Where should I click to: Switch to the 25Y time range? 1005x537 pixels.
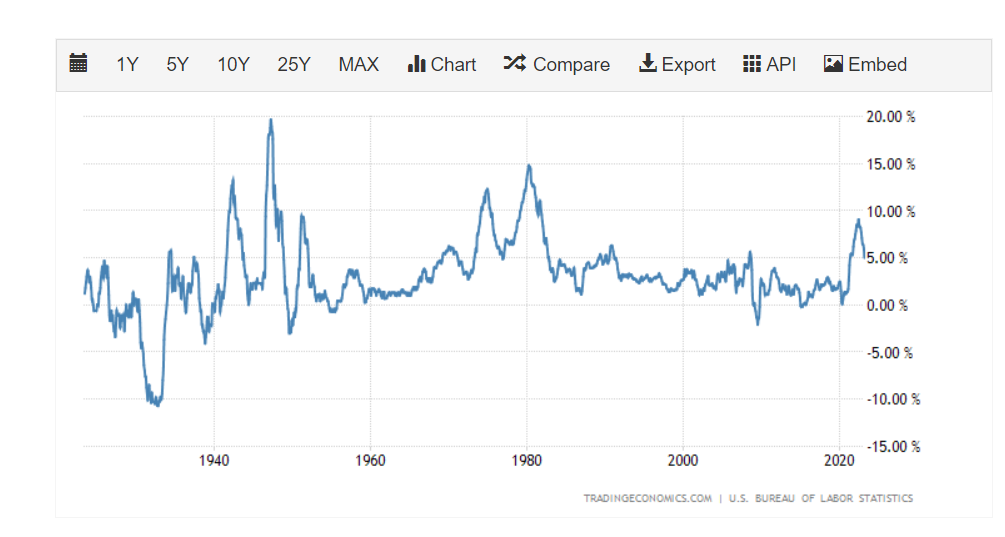coord(294,65)
